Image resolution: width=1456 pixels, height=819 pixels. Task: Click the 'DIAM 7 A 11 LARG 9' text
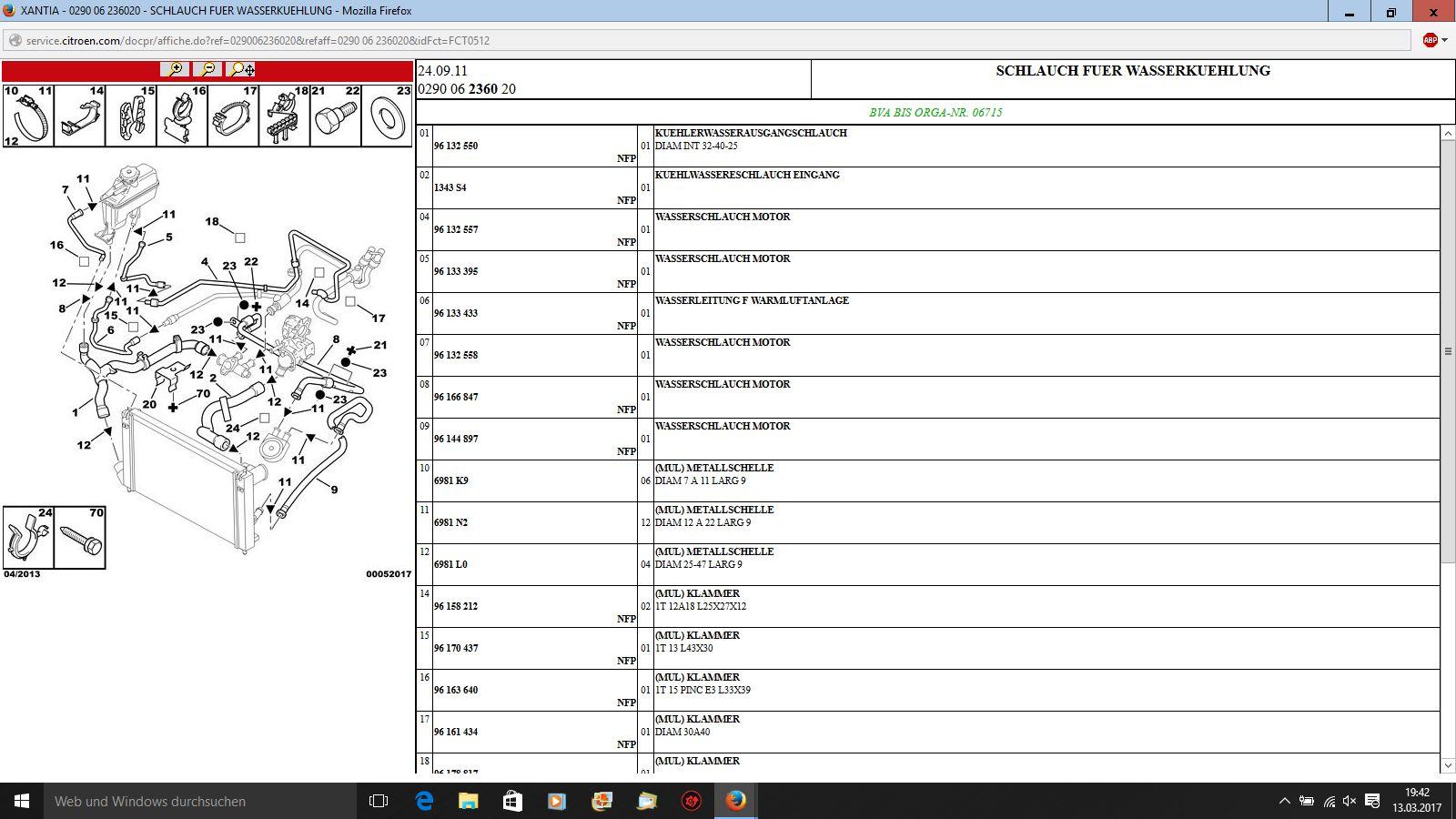(x=700, y=480)
